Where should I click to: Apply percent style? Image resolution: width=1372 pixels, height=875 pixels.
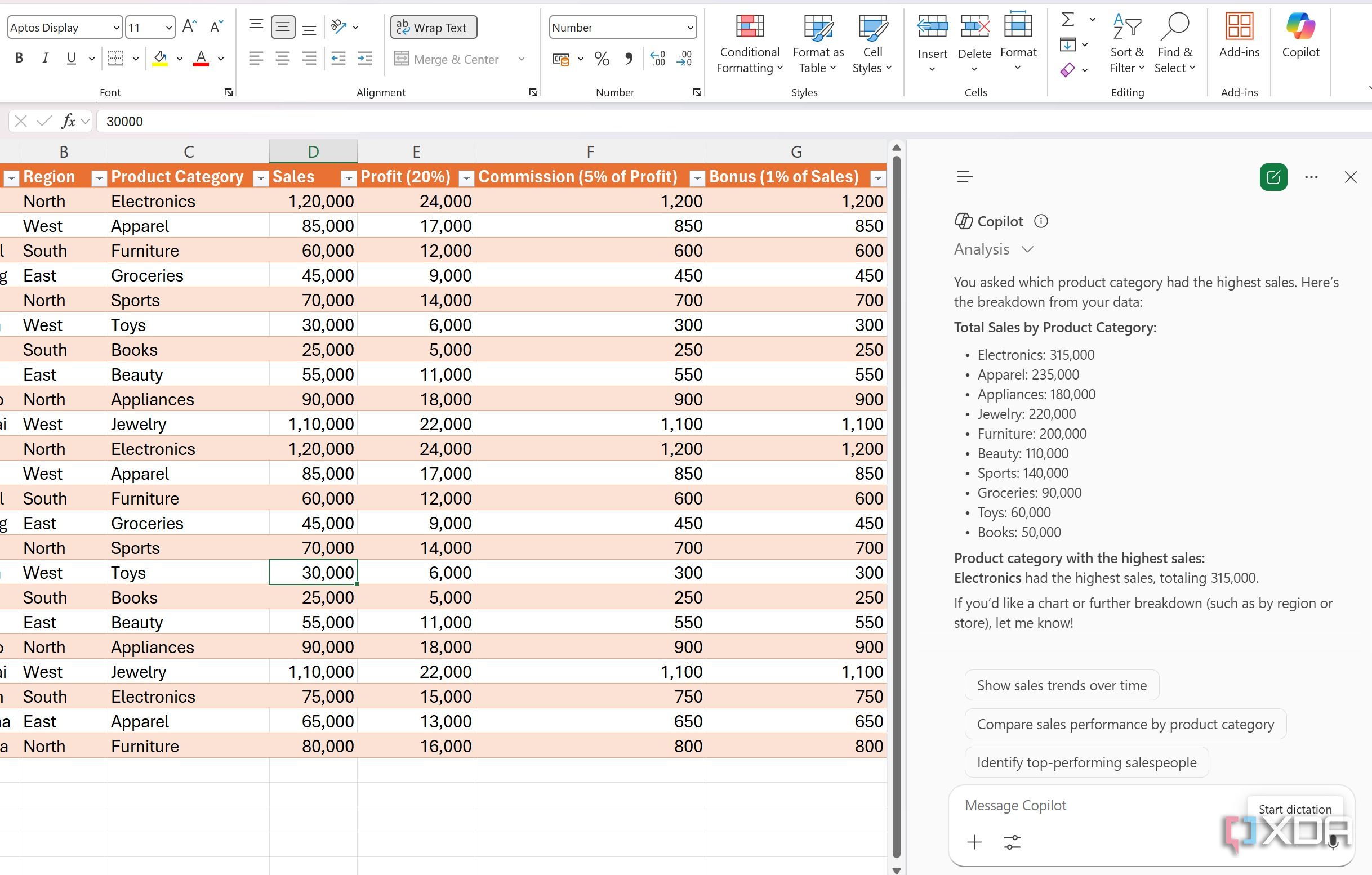[602, 59]
